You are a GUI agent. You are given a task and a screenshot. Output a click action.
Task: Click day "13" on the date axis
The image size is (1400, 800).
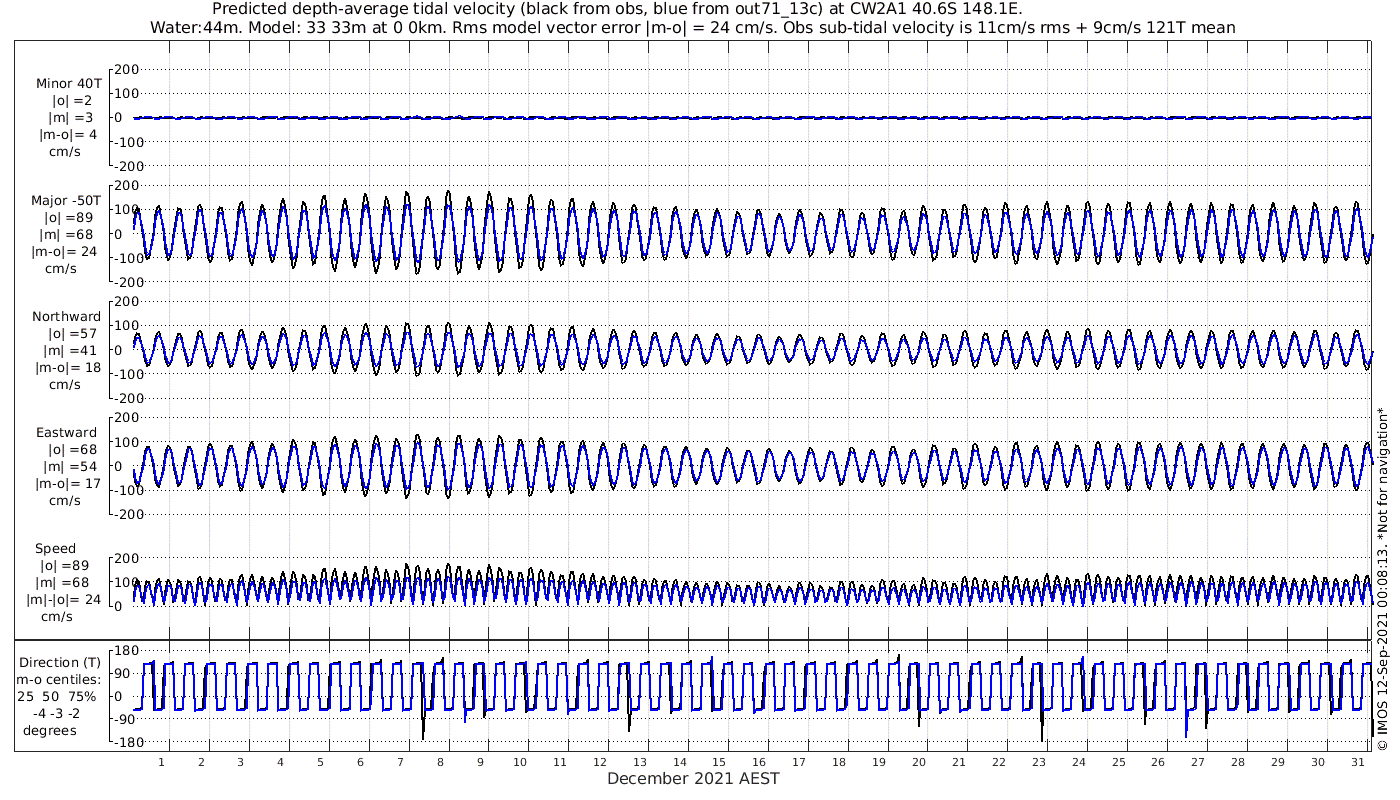(640, 762)
